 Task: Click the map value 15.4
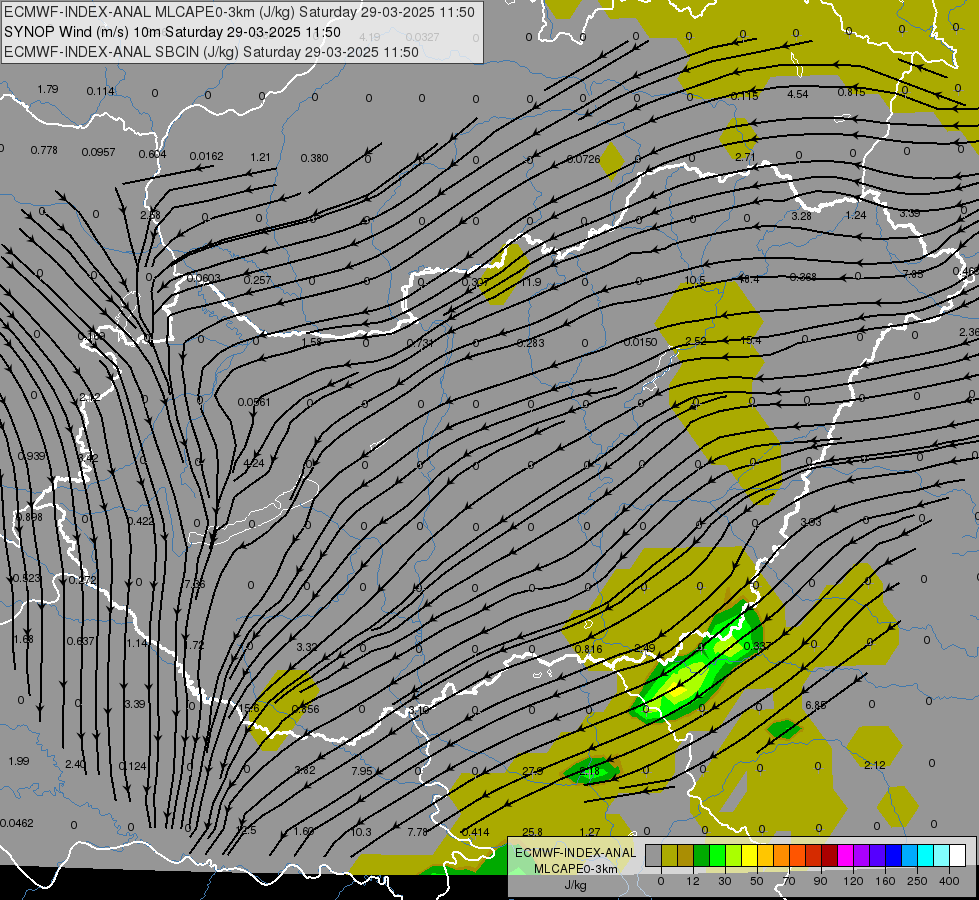tap(750, 340)
